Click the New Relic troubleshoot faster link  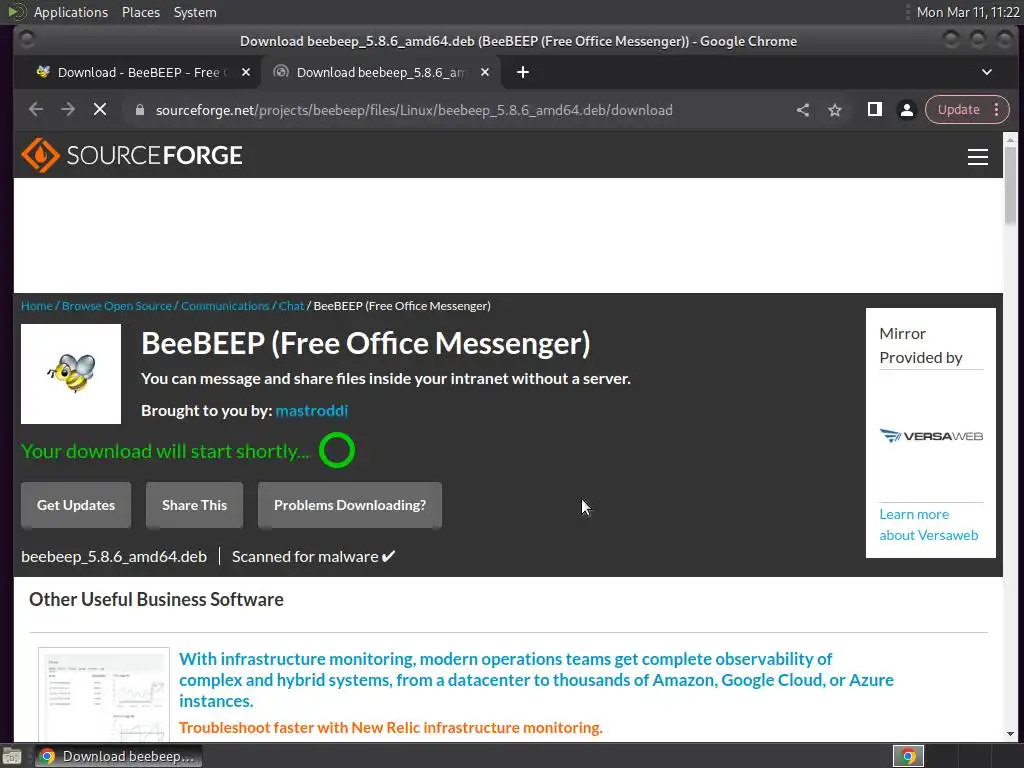tap(391, 728)
